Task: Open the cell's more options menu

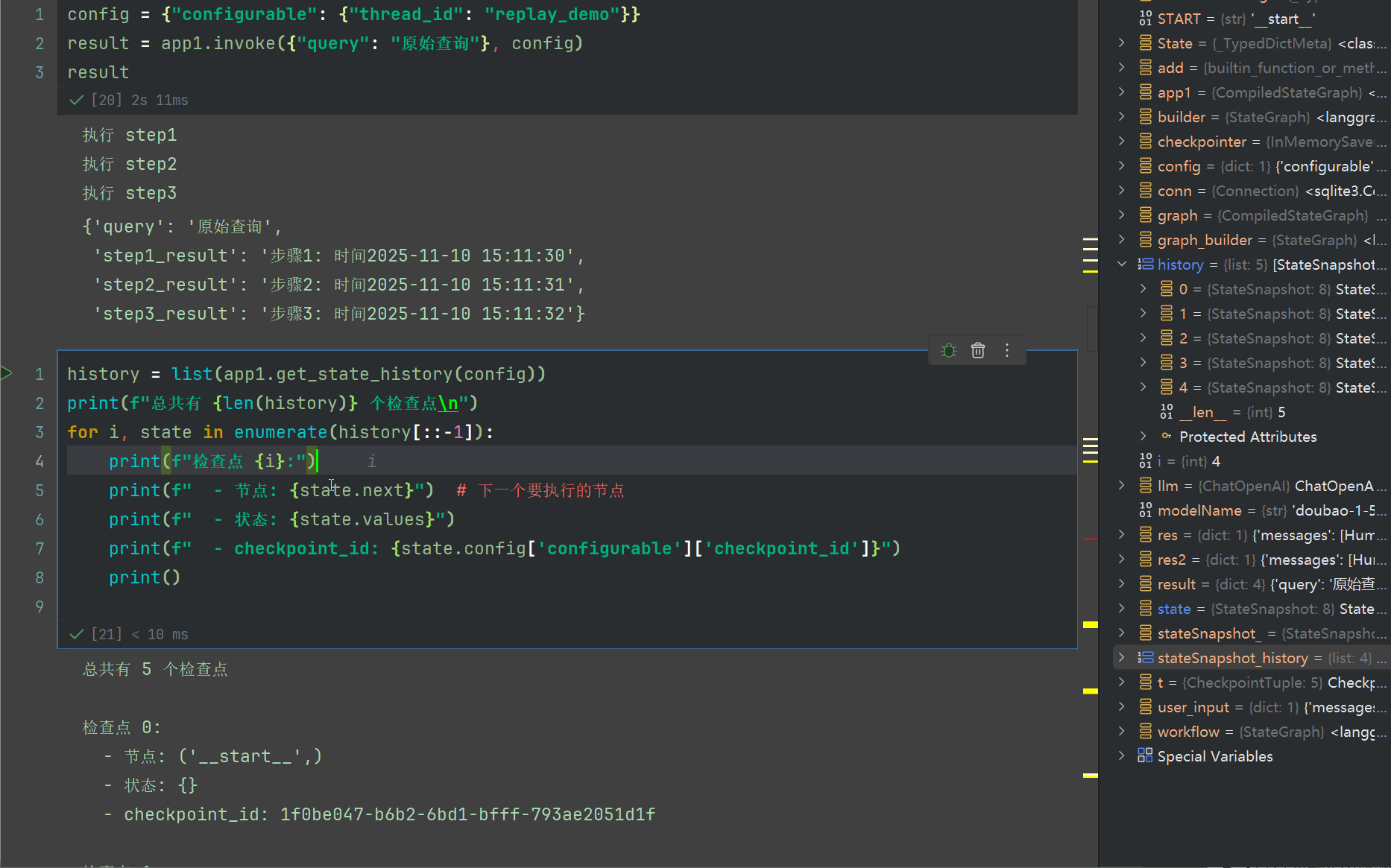Action: 1007,350
